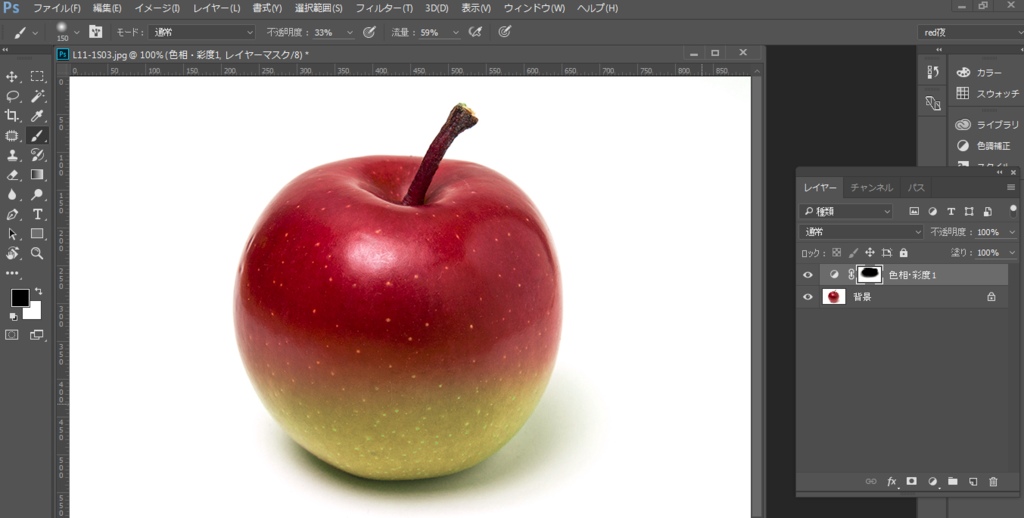This screenshot has width=1024, height=518.
Task: Toggle lock image pixels
Action: click(853, 253)
